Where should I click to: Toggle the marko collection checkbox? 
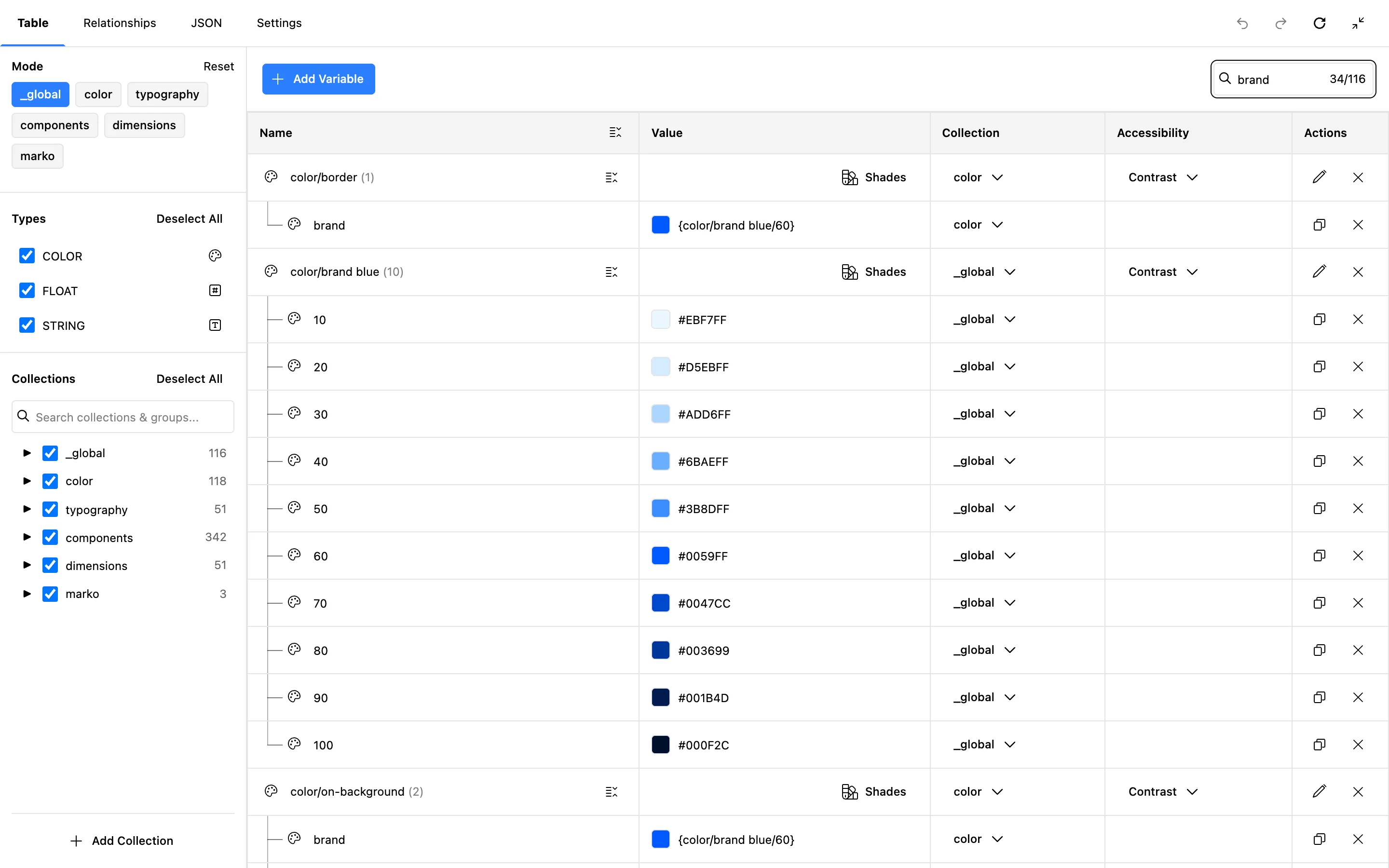[50, 594]
